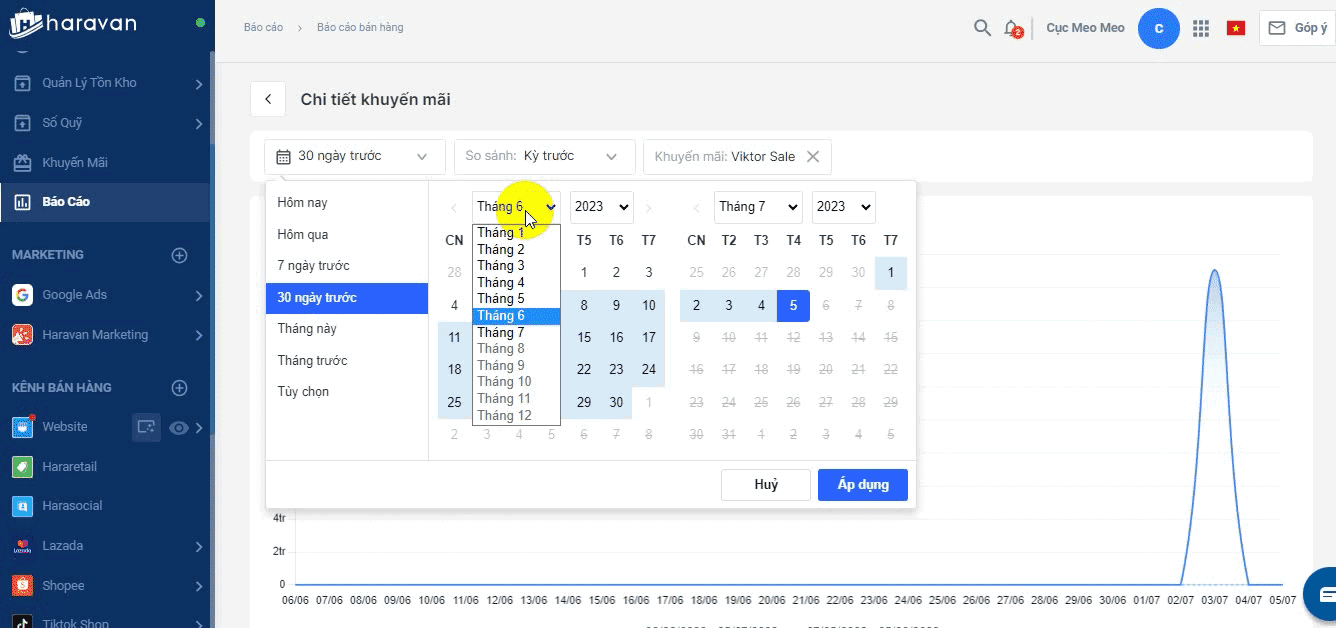Add a new Marketing app

pos(180,255)
